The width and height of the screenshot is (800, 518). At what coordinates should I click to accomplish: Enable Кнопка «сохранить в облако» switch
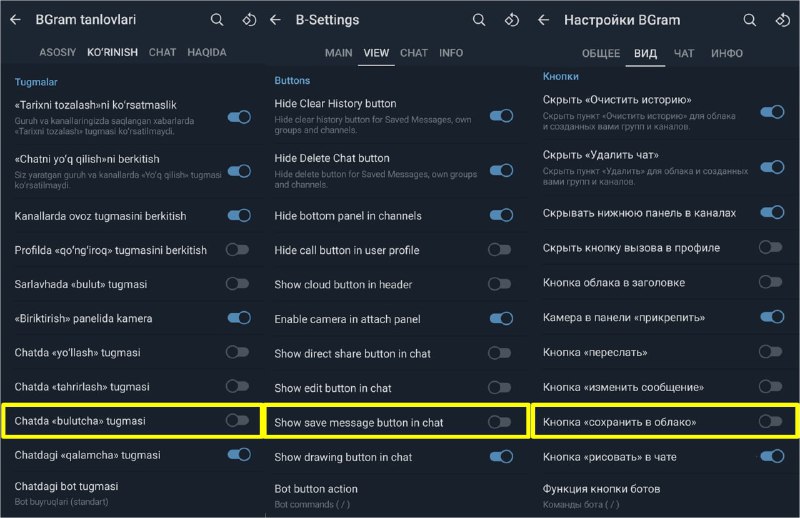(x=770, y=421)
